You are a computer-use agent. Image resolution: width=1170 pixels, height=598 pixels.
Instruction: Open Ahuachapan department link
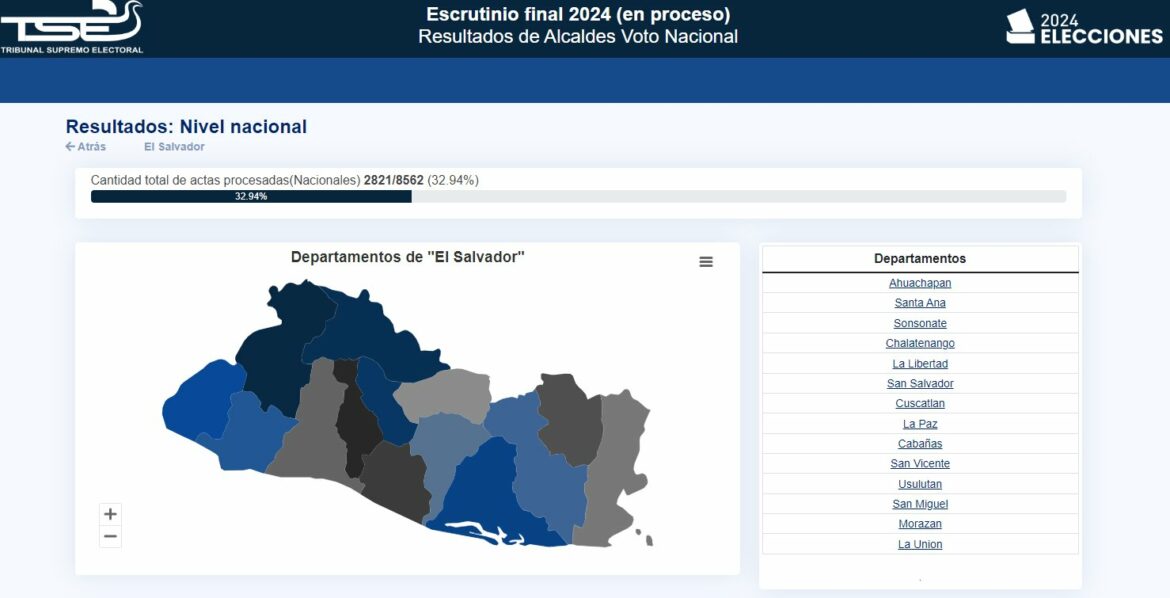920,283
